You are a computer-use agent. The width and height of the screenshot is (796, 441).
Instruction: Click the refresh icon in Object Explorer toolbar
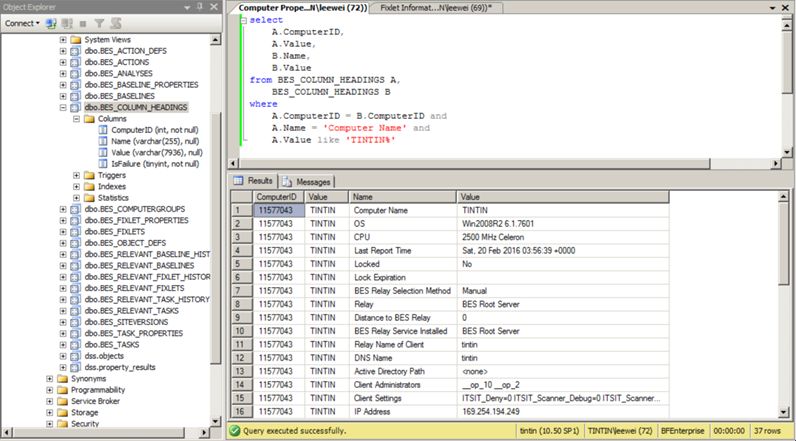pyautogui.click(x=116, y=23)
